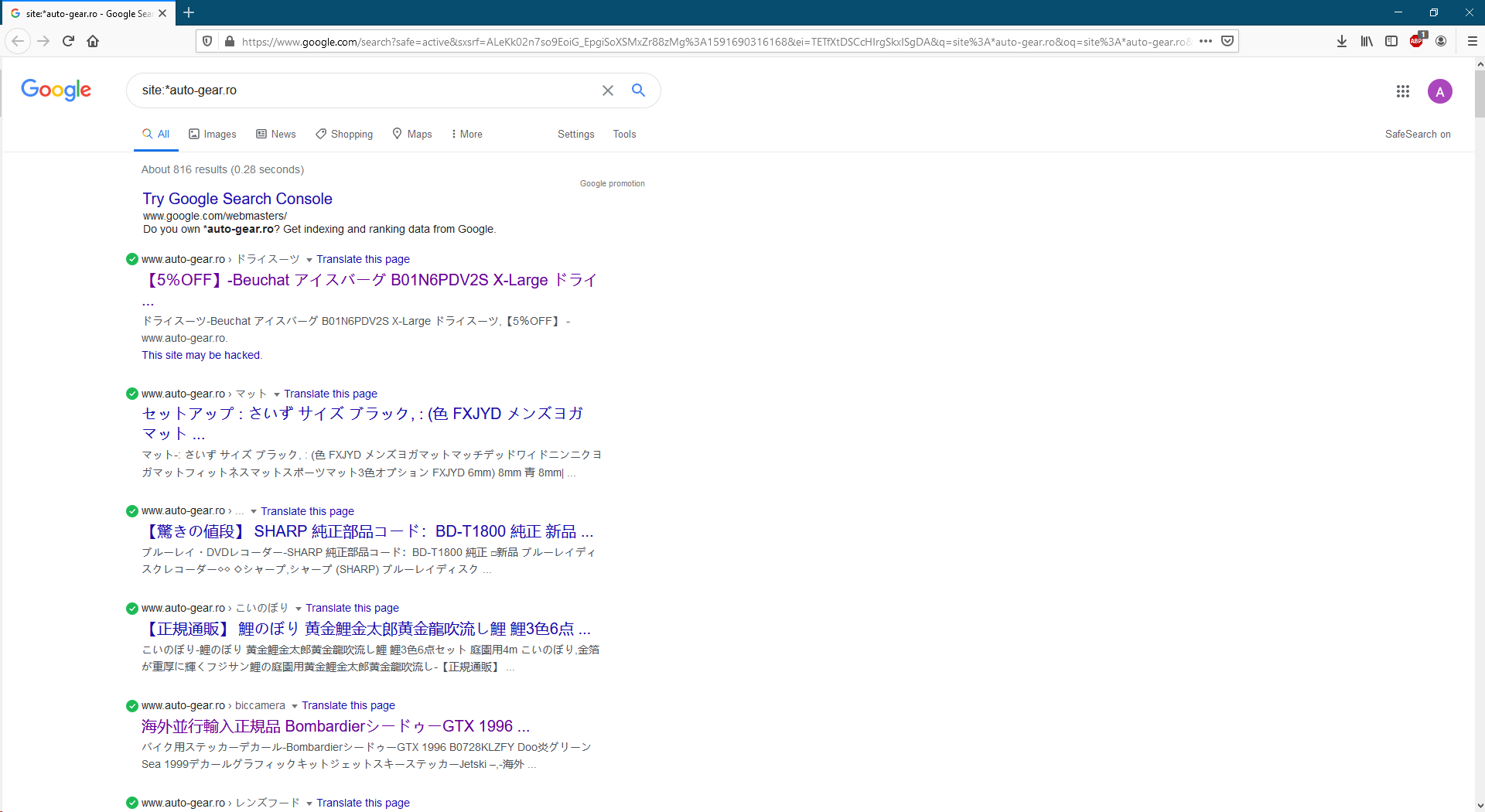Save page to Pocket

(1227, 41)
